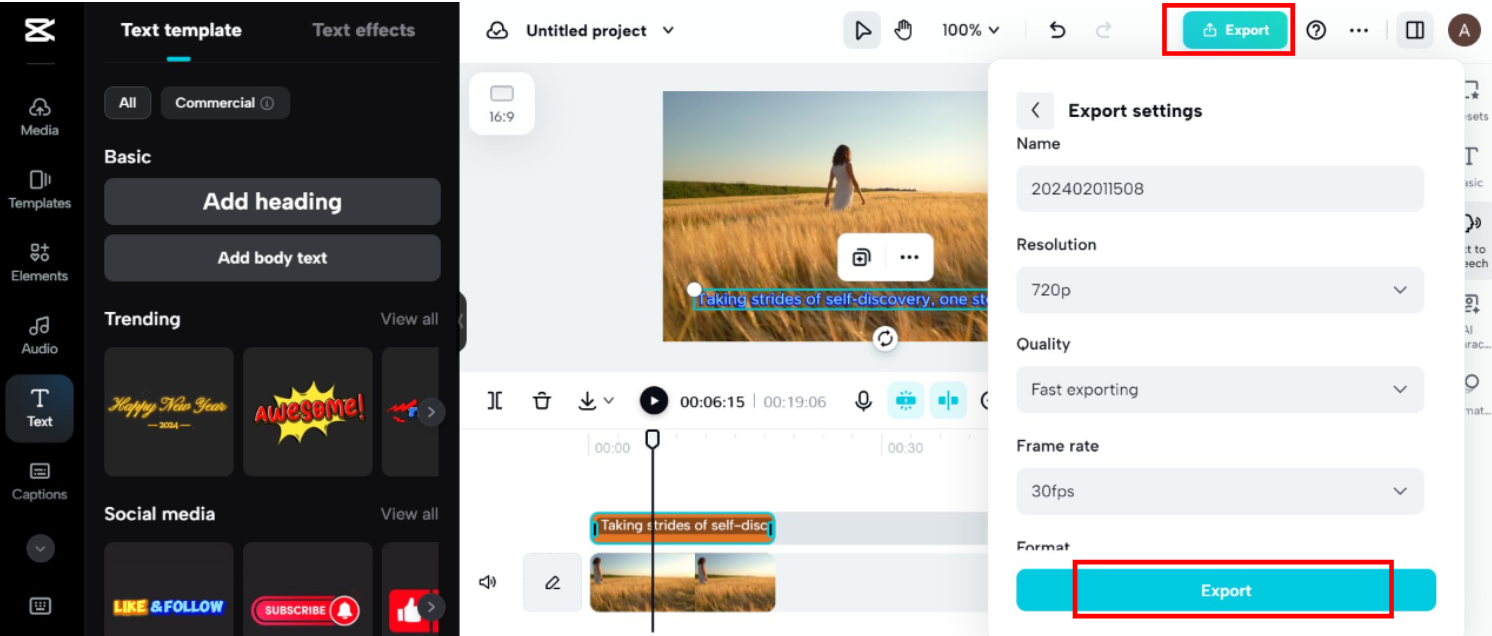Viewport: 1492px width, 636px height.
Task: Open the Elements panel
Action: tap(40, 262)
